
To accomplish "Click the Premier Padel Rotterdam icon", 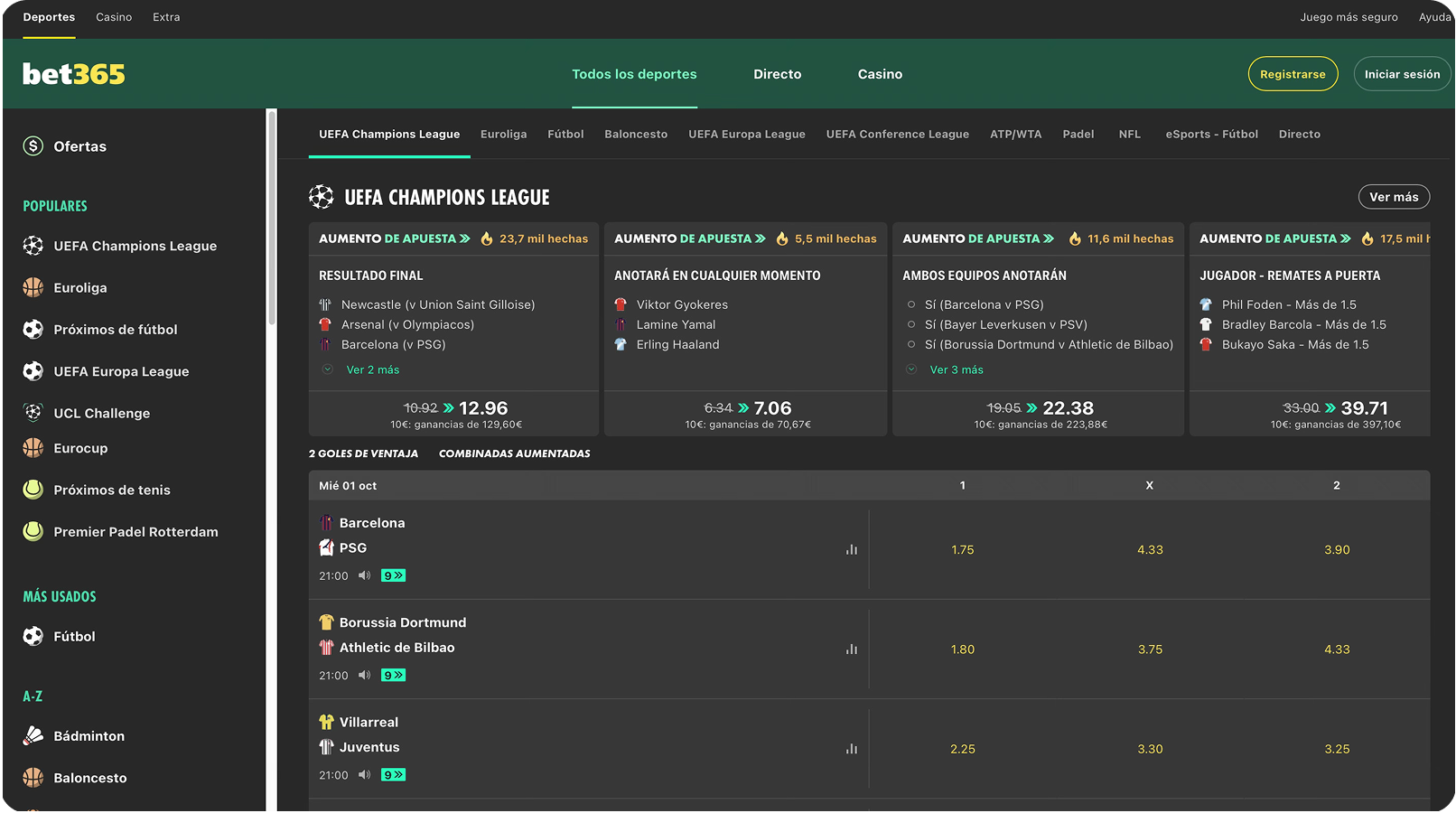I will (x=33, y=531).
